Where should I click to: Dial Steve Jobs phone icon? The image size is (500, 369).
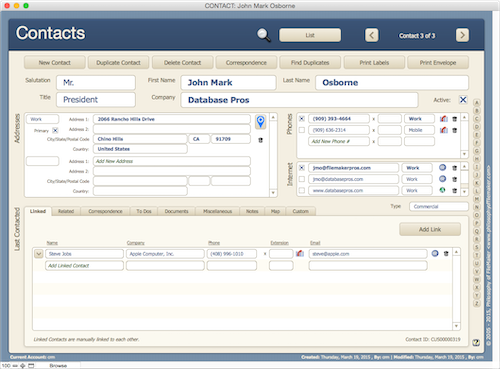[300, 254]
